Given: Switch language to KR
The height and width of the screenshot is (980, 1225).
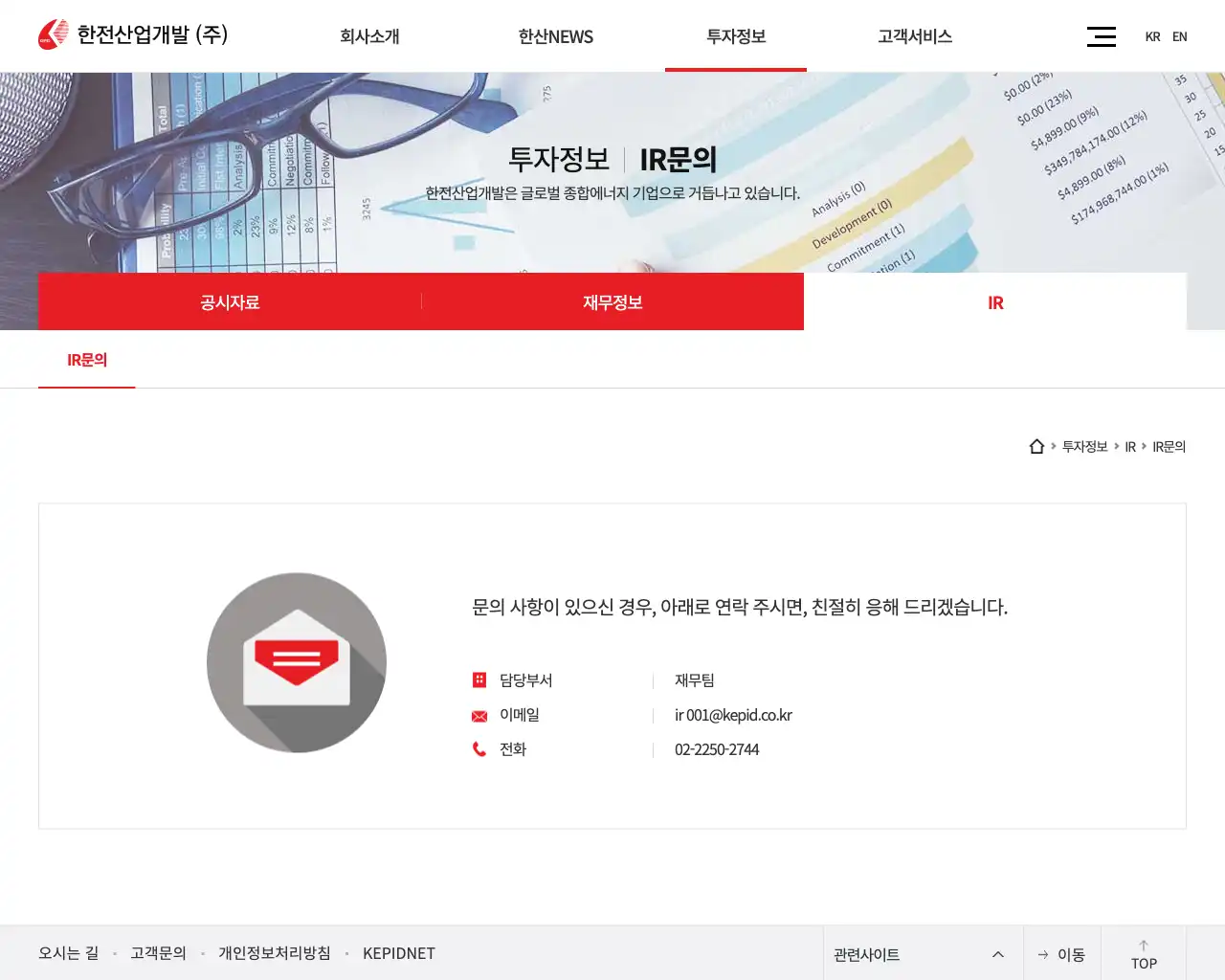Looking at the screenshot, I should [x=1152, y=36].
